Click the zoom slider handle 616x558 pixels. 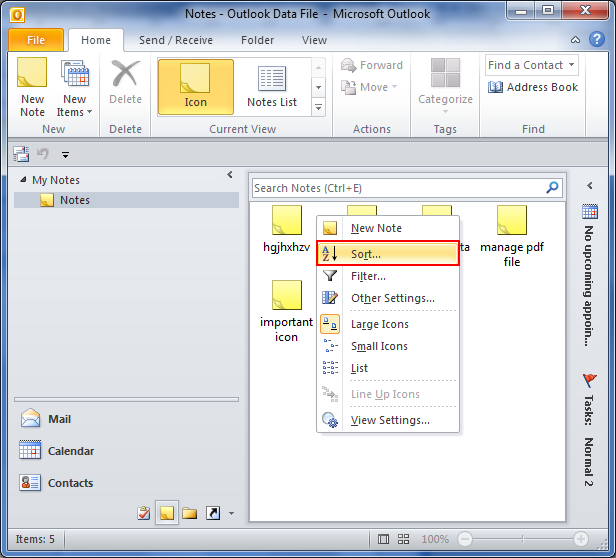[522, 539]
